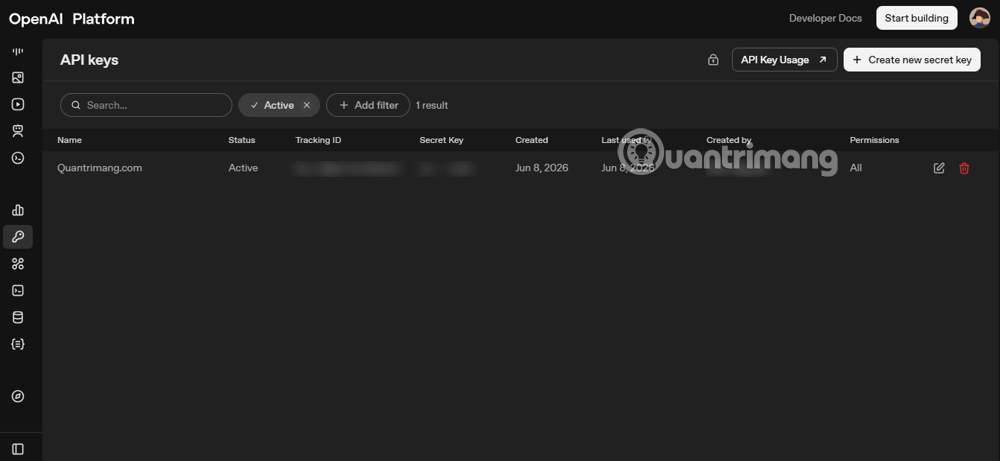Open the square terminal logs icon
Viewport: 1000px width, 461px height.
tap(18, 291)
